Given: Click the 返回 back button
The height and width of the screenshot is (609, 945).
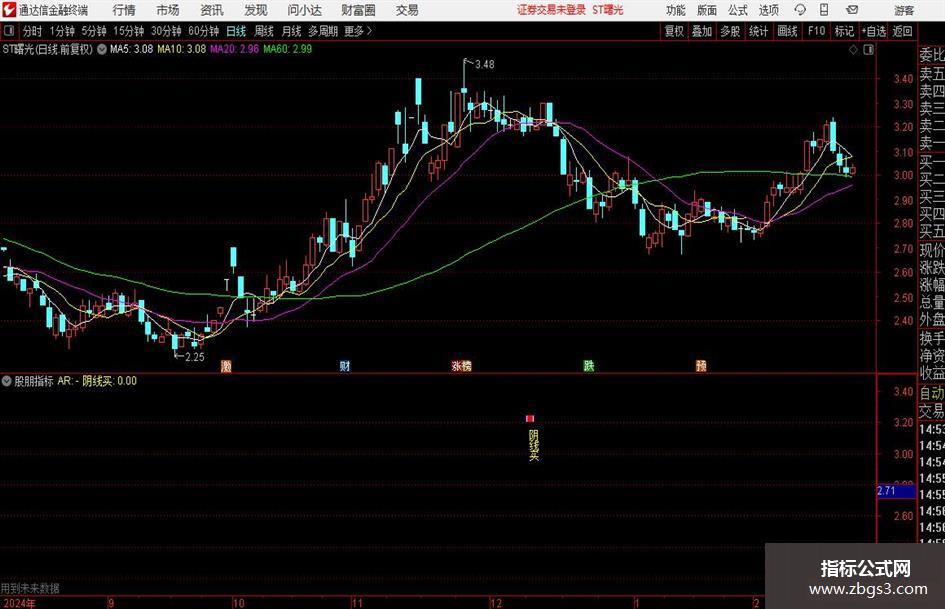Looking at the screenshot, I should pos(902,31).
